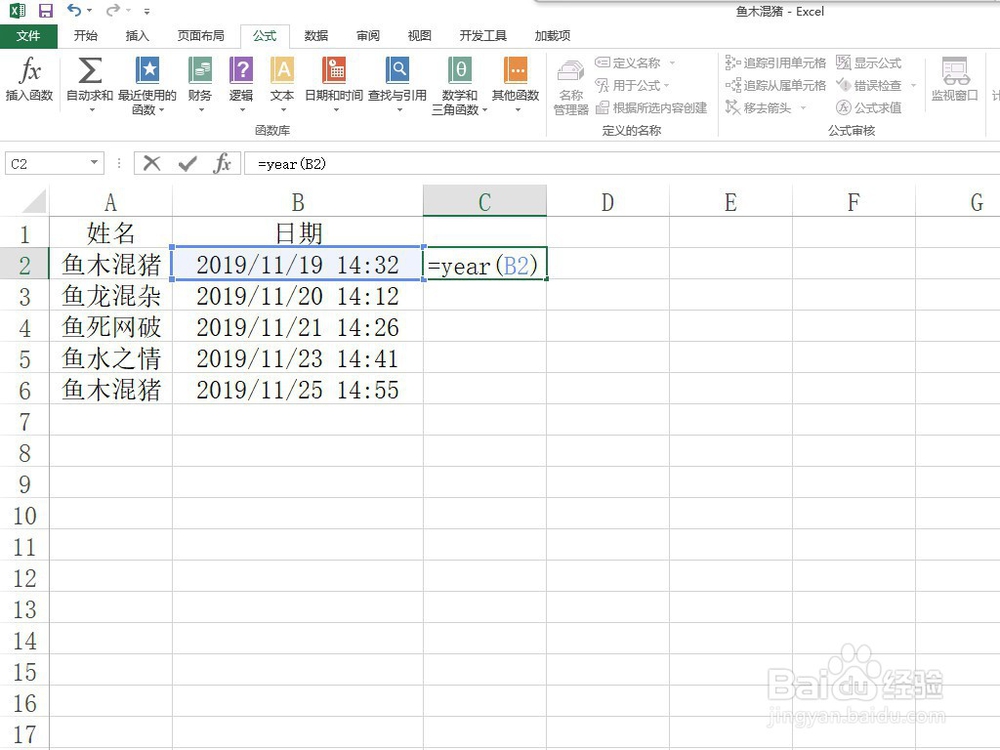Image resolution: width=1000 pixels, height=750 pixels.
Task: Open the Watch Window (监视窗口)
Action: (955, 79)
